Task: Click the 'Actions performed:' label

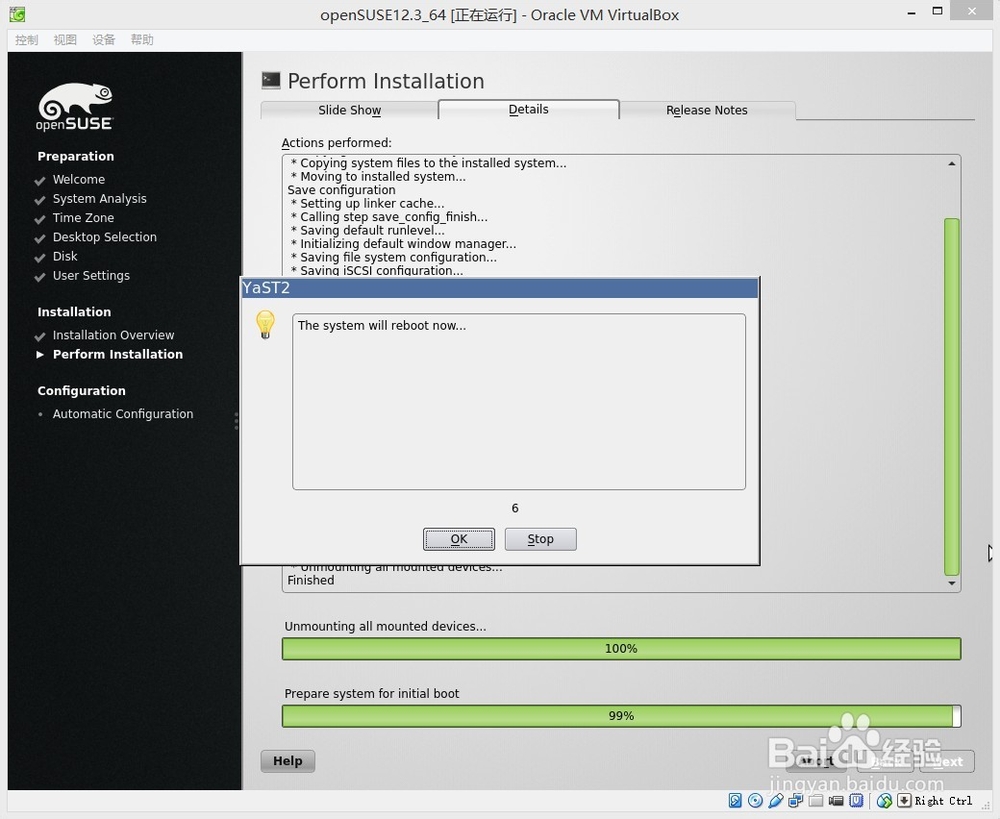Action: 337,143
